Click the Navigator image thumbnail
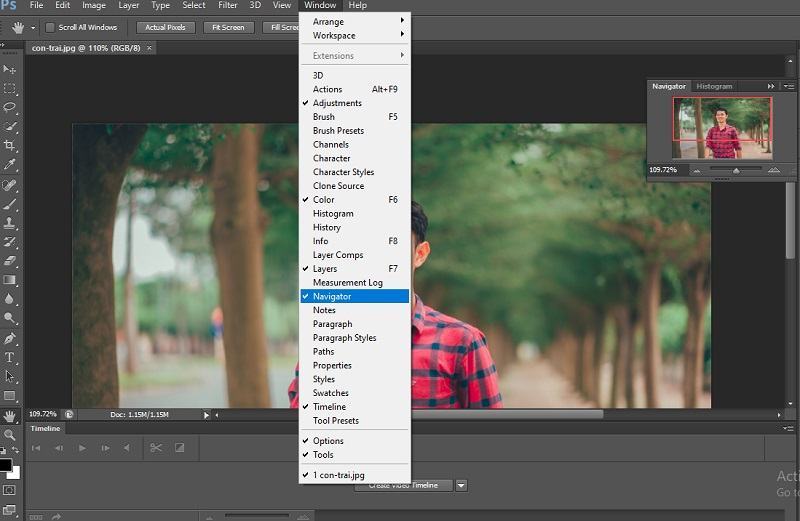Image resolution: width=800 pixels, height=521 pixels. pyautogui.click(x=722, y=128)
